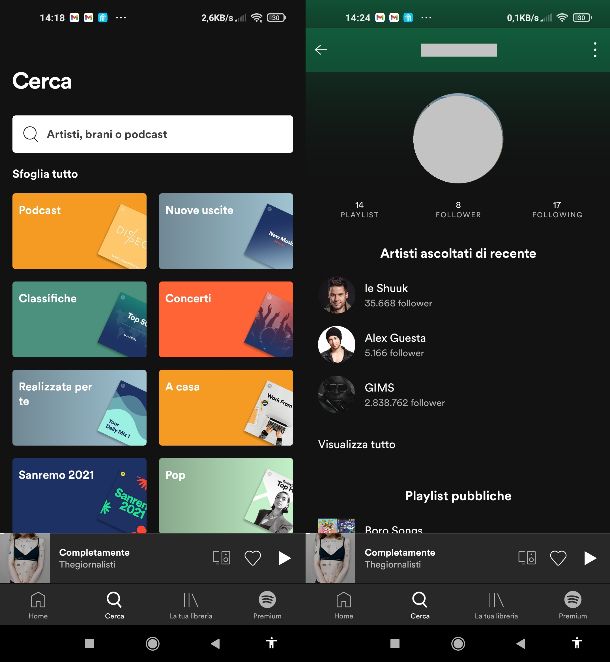
Task: Open artist GIMS
Action: (458, 394)
